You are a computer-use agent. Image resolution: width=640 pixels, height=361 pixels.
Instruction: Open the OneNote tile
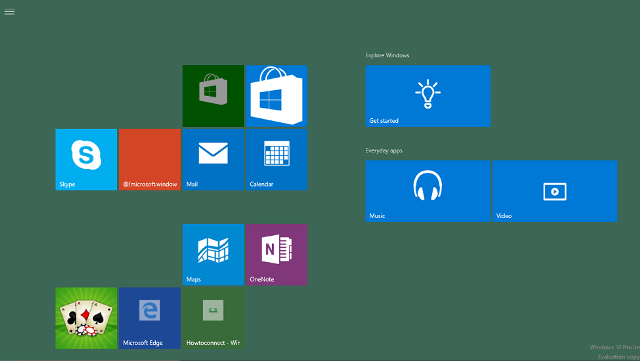[276, 254]
